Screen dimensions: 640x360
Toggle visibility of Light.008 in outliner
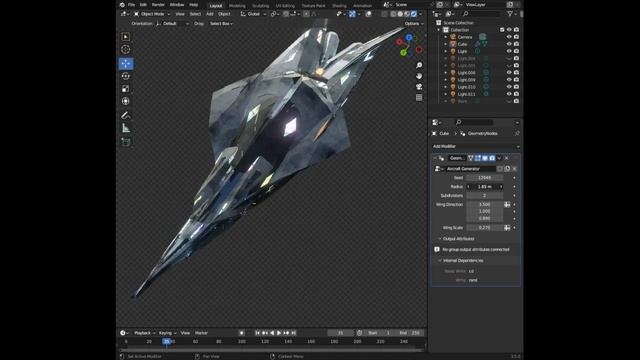pos(509,73)
